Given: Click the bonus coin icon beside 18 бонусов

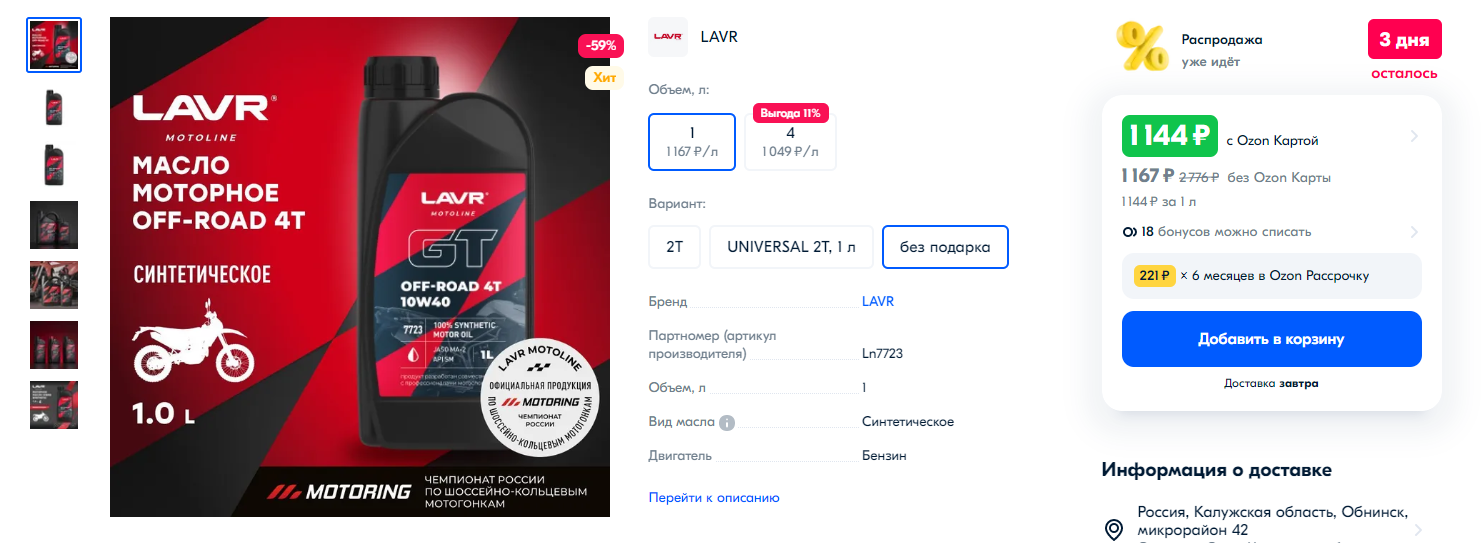Looking at the screenshot, I should [1130, 232].
